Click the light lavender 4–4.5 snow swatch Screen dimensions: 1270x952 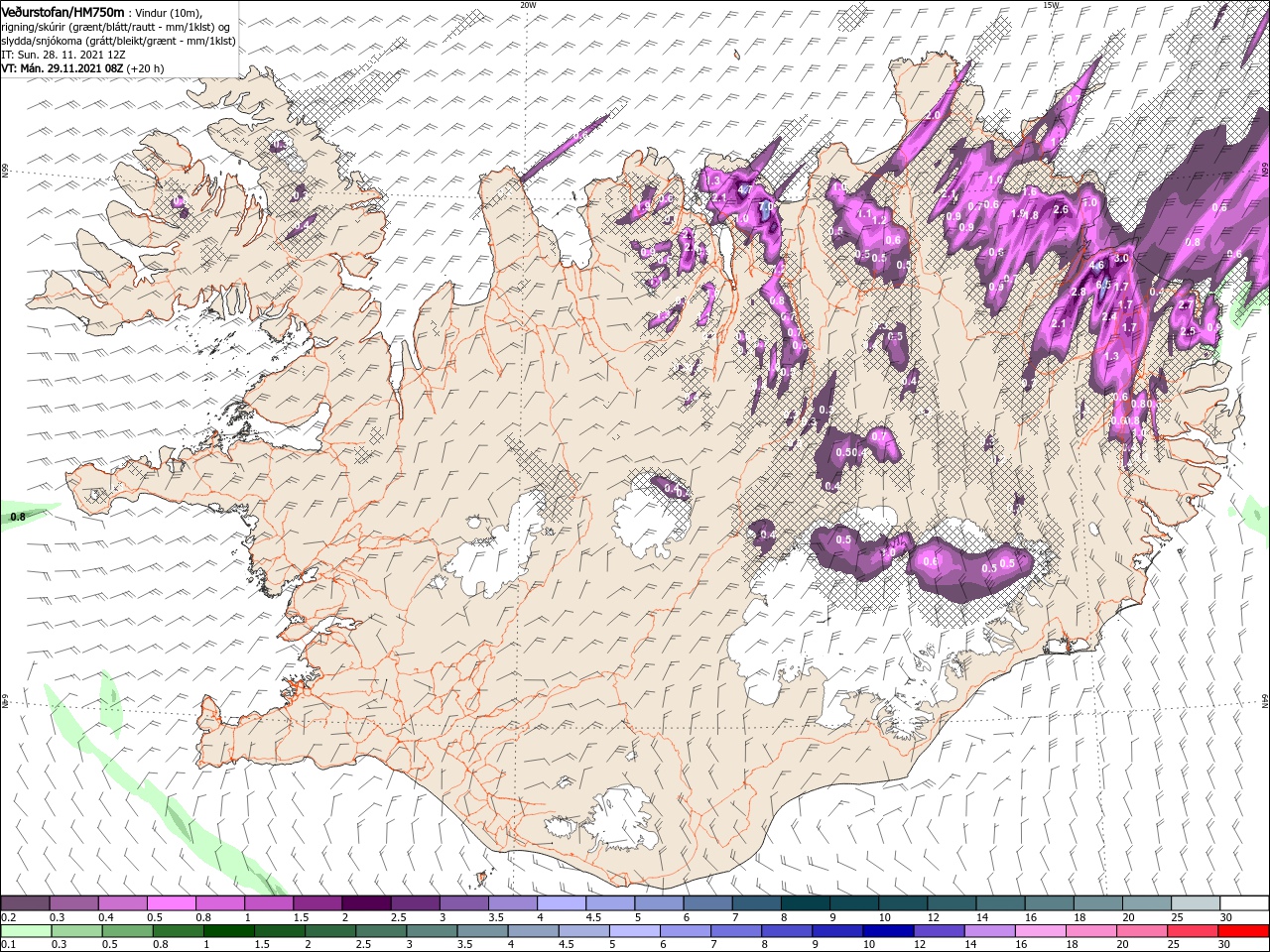tap(562, 903)
